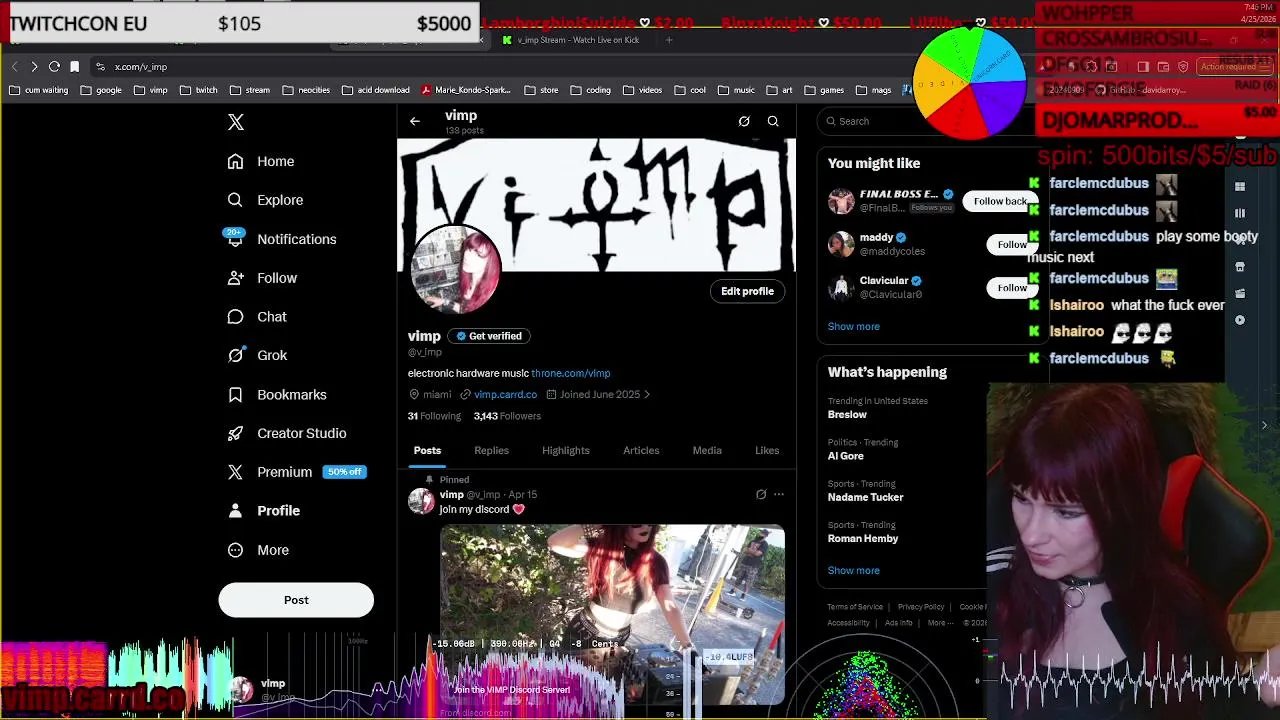
Task: Open Premium with 50% off badge
Action: (x=296, y=472)
